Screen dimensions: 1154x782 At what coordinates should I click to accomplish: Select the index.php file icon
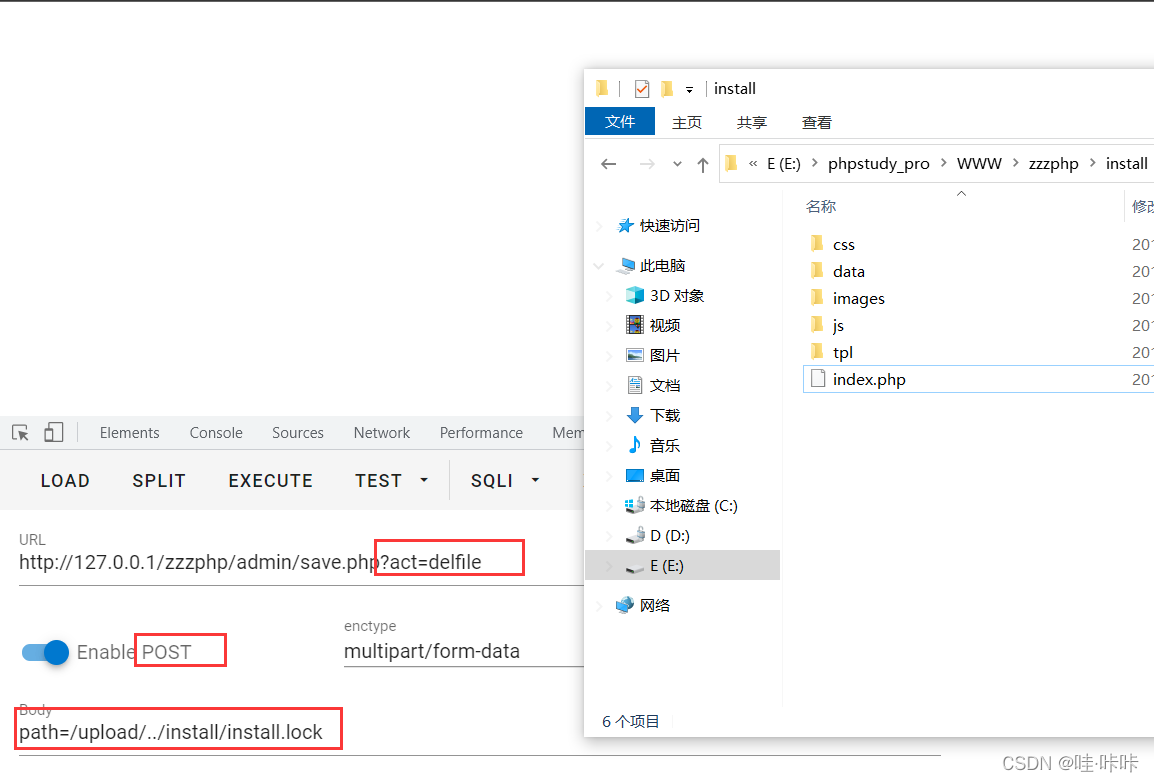coord(818,379)
